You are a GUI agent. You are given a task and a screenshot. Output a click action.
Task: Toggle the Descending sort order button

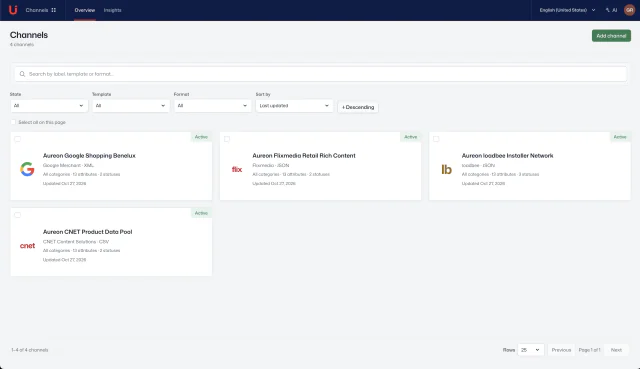tap(358, 107)
